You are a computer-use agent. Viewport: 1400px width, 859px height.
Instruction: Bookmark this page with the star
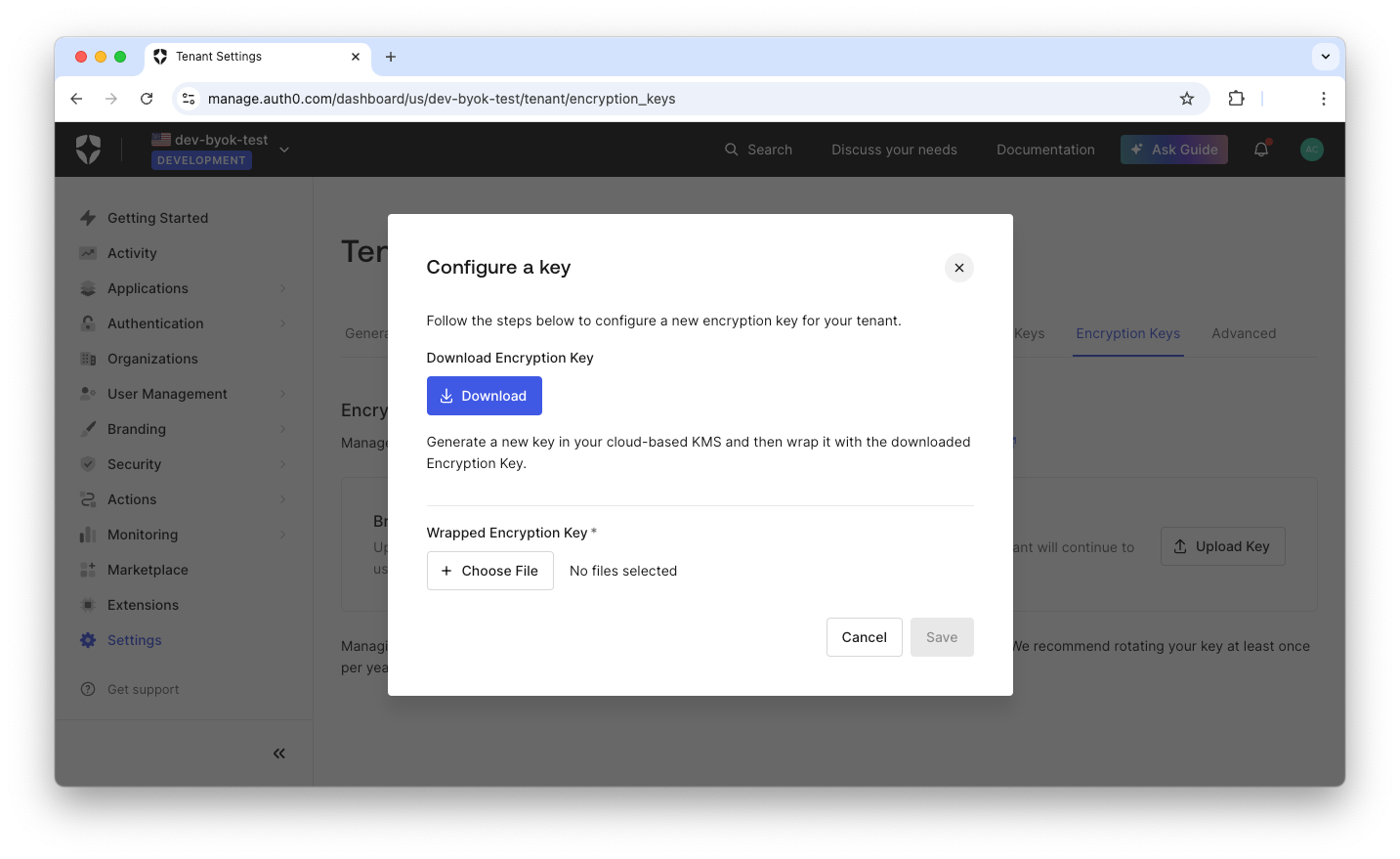pyautogui.click(x=1187, y=99)
